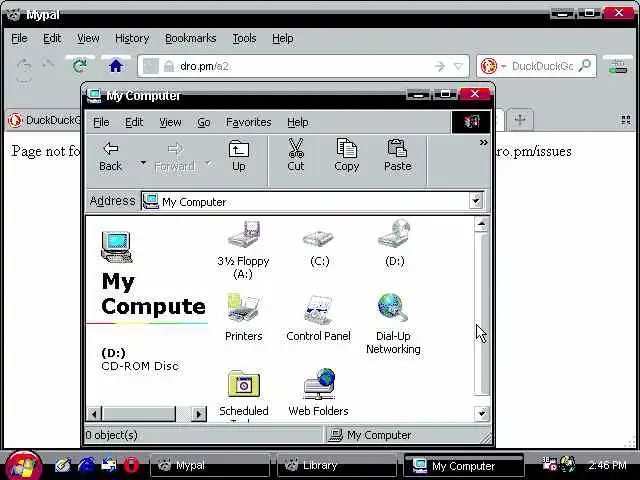
Task: Click the Back toolbar button
Action: [110, 157]
